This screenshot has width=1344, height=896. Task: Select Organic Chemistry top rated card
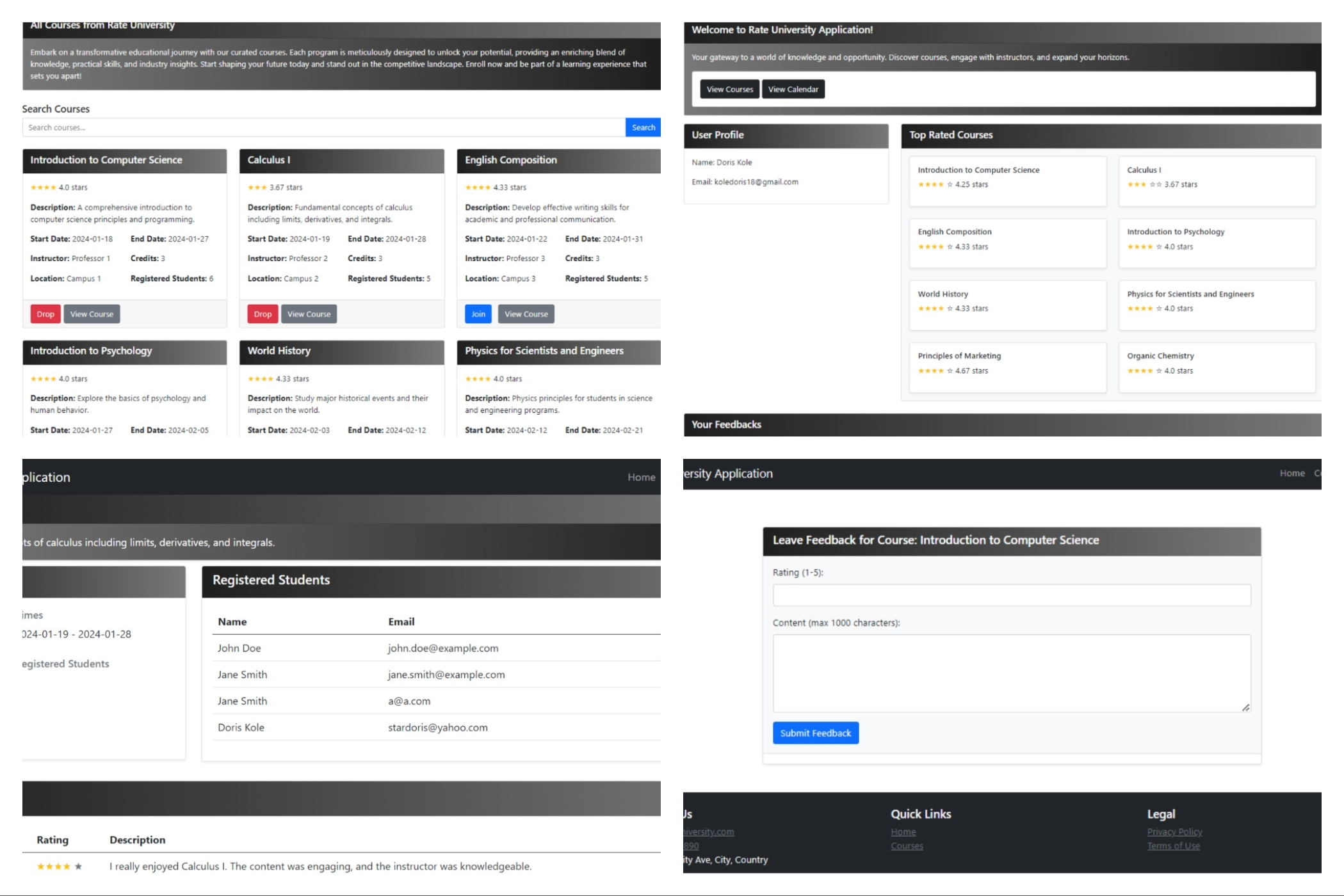coord(1216,367)
